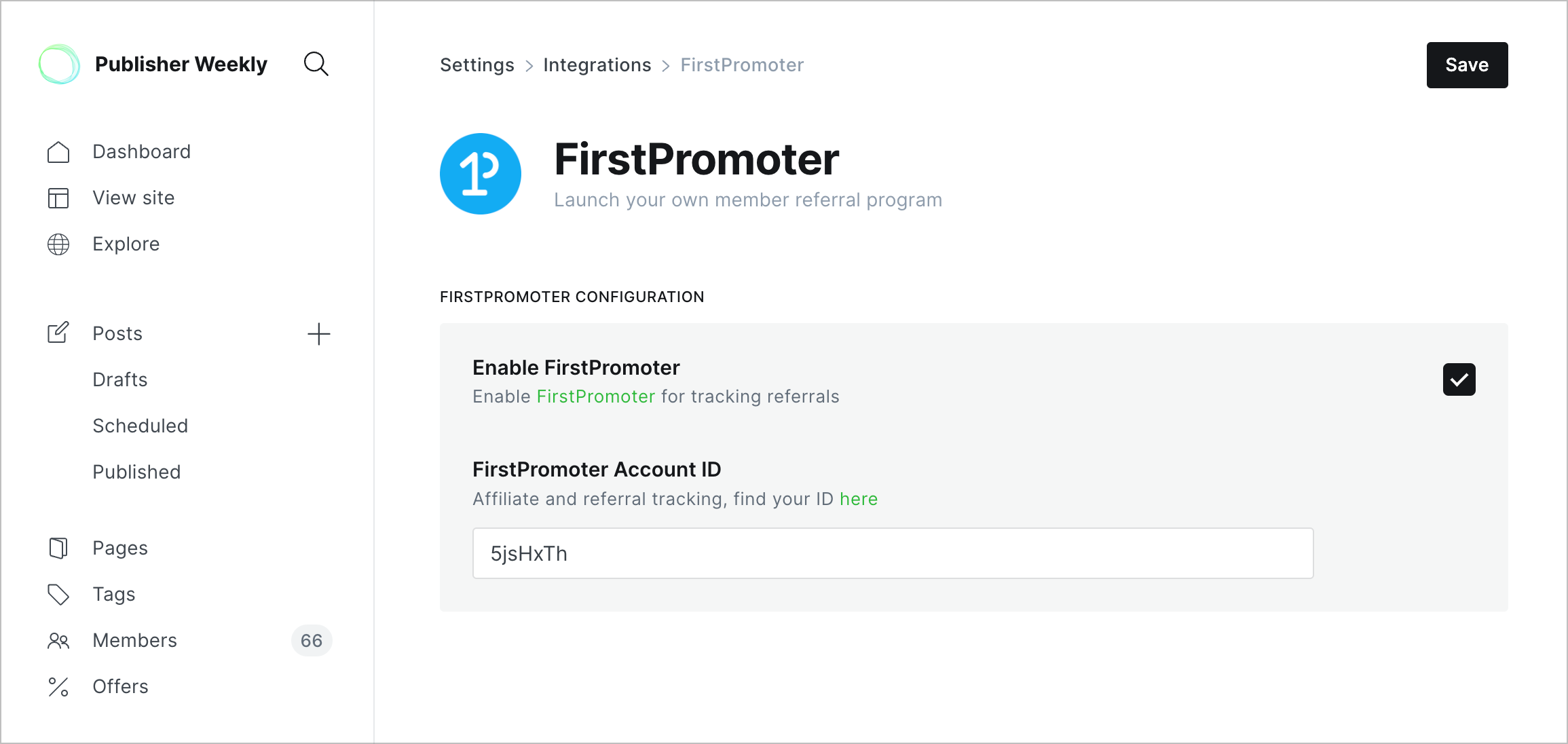Click the Members people icon

coord(58,641)
